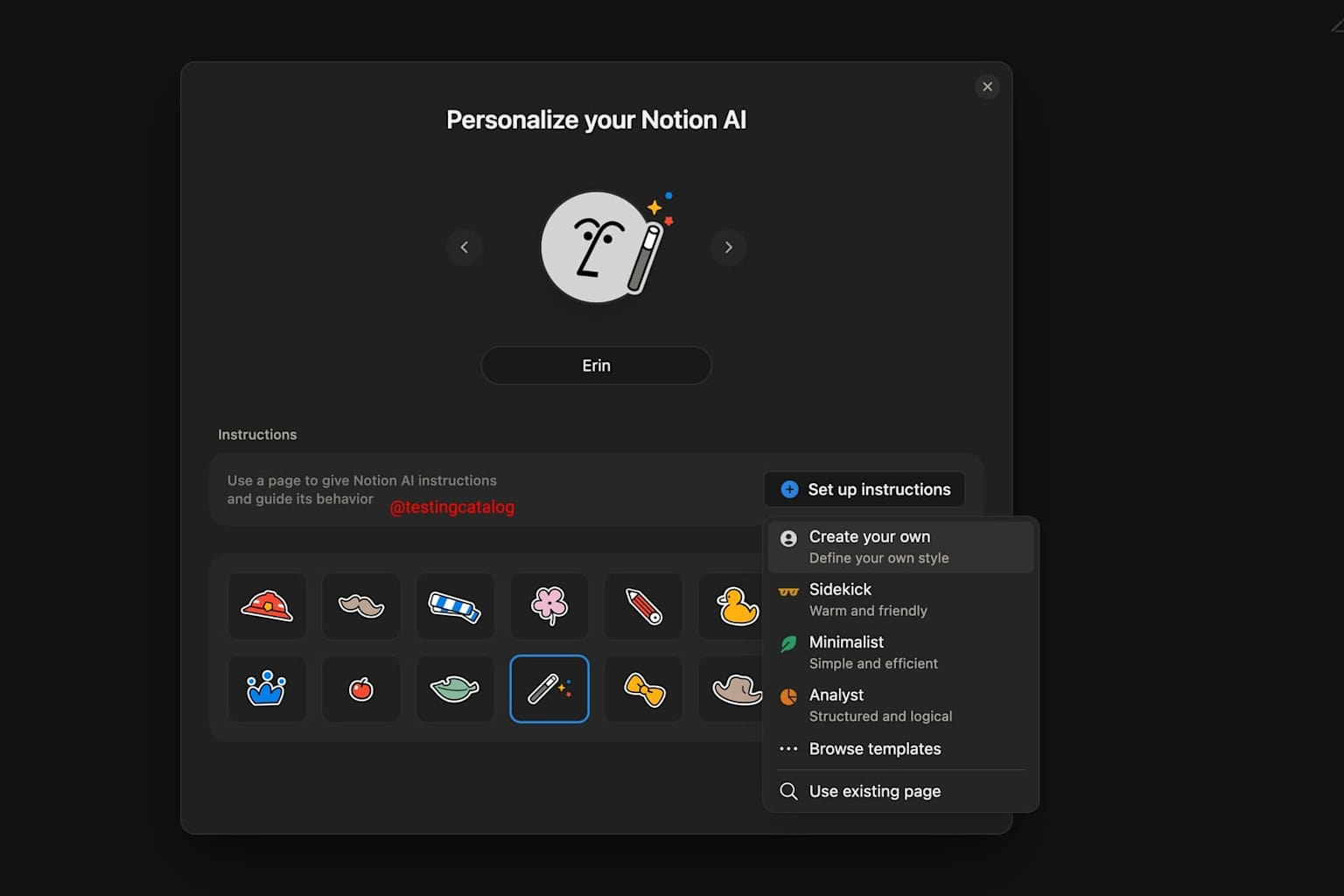The height and width of the screenshot is (896, 1344).
Task: Close the Personalize Notion AI dialog
Action: (x=987, y=87)
